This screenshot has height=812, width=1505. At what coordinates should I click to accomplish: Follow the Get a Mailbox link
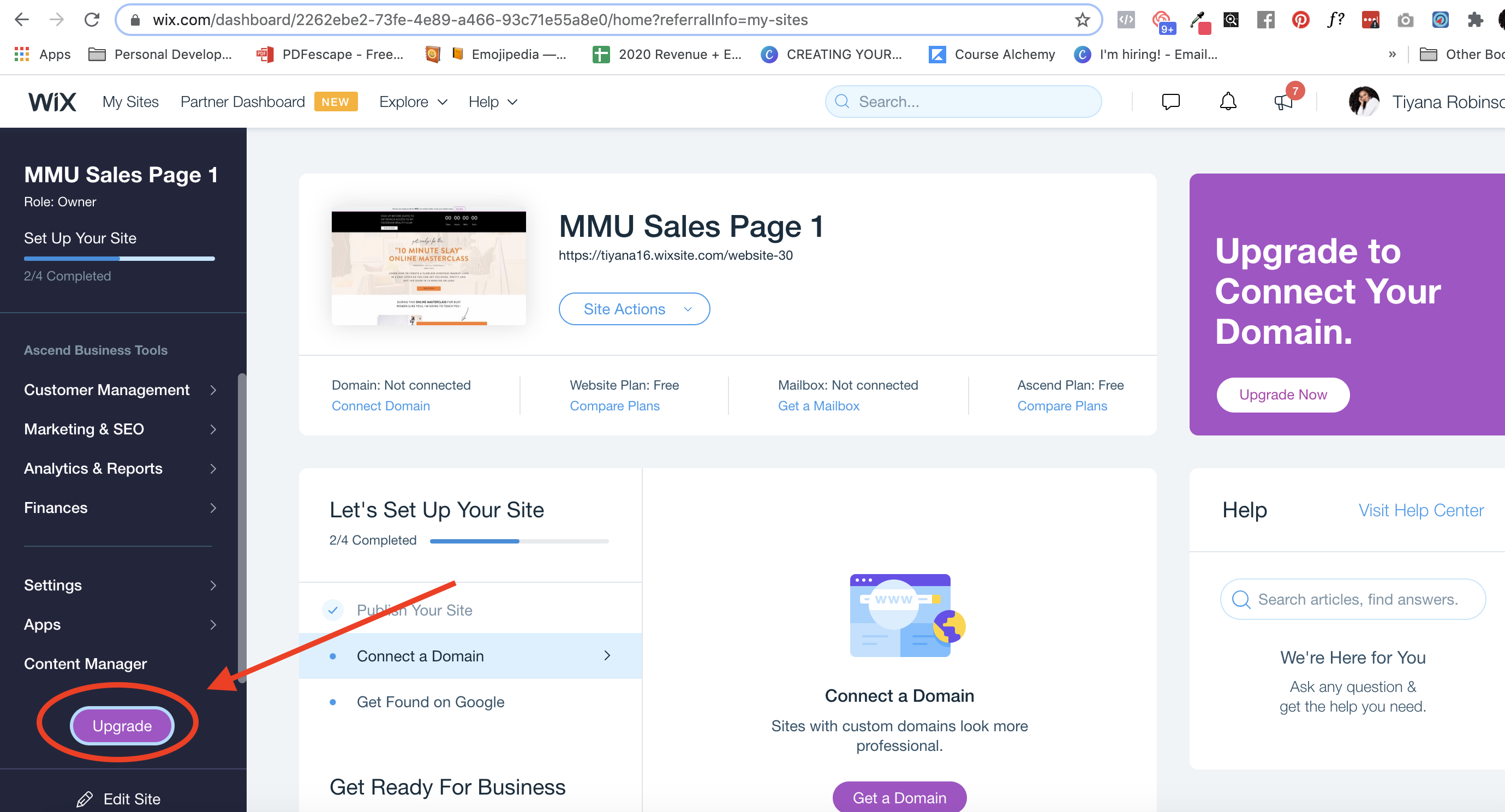[x=819, y=405]
